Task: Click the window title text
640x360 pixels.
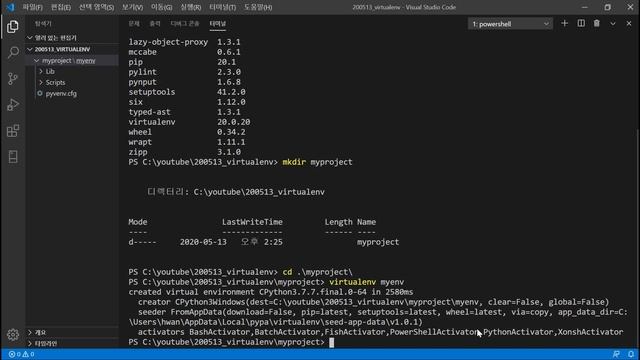Action: coord(404,7)
